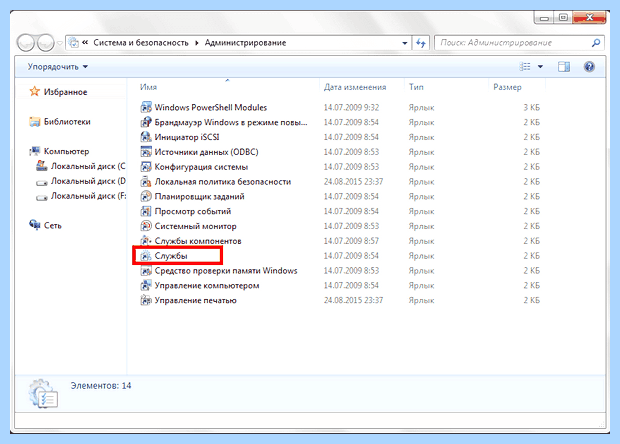The width and height of the screenshot is (620, 444).
Task: Click Windows PowerShell Modules name text
Action: pyautogui.click(x=211, y=107)
